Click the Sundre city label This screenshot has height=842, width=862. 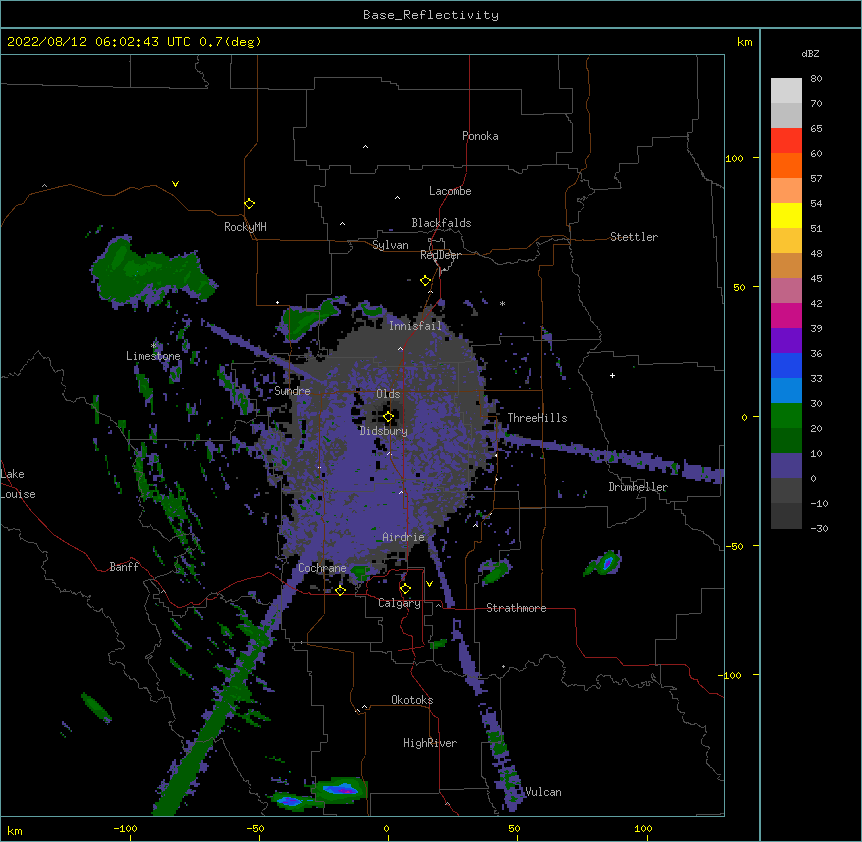pos(292,391)
